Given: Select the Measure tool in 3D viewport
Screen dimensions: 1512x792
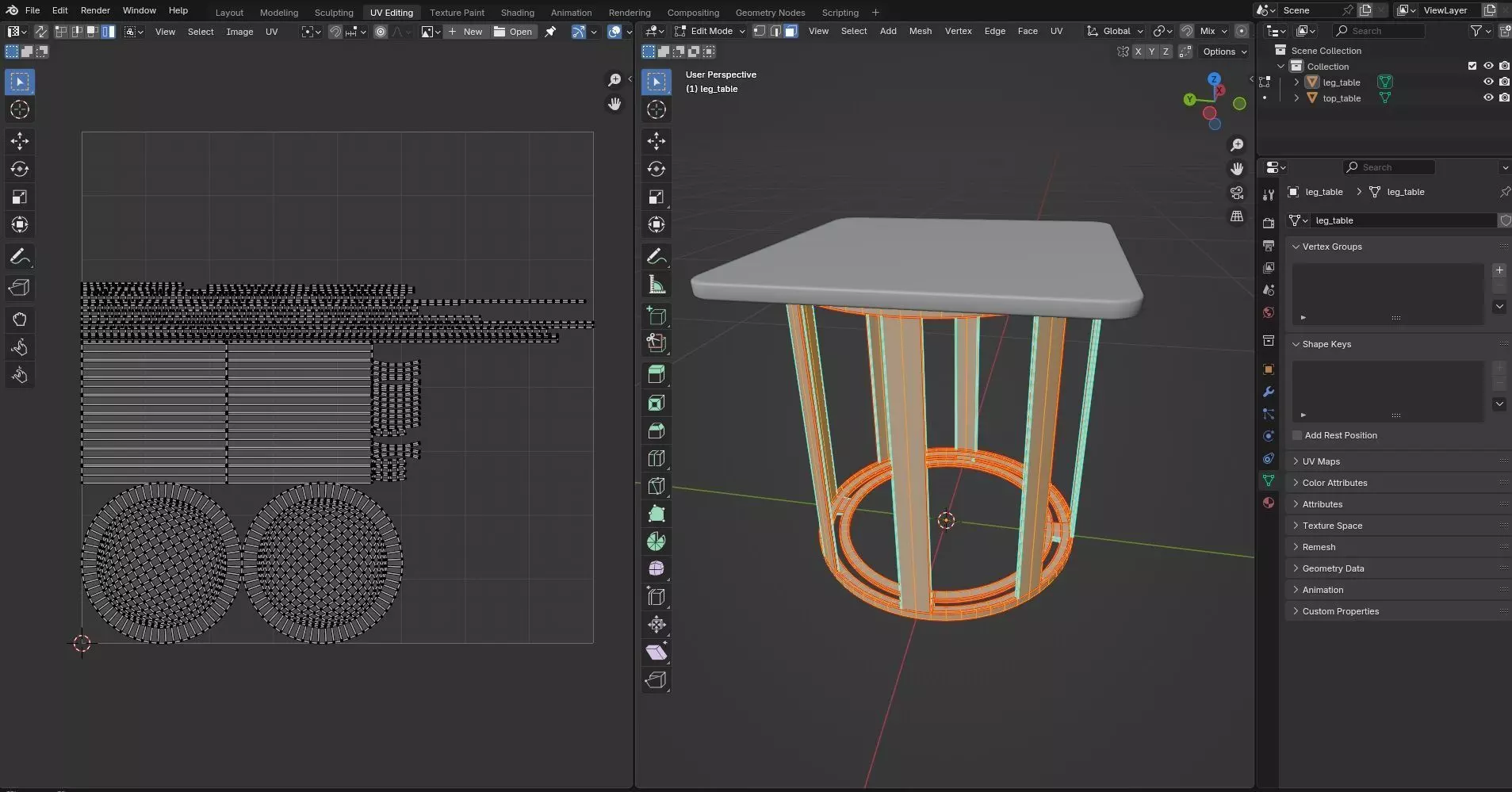Looking at the screenshot, I should click(656, 285).
